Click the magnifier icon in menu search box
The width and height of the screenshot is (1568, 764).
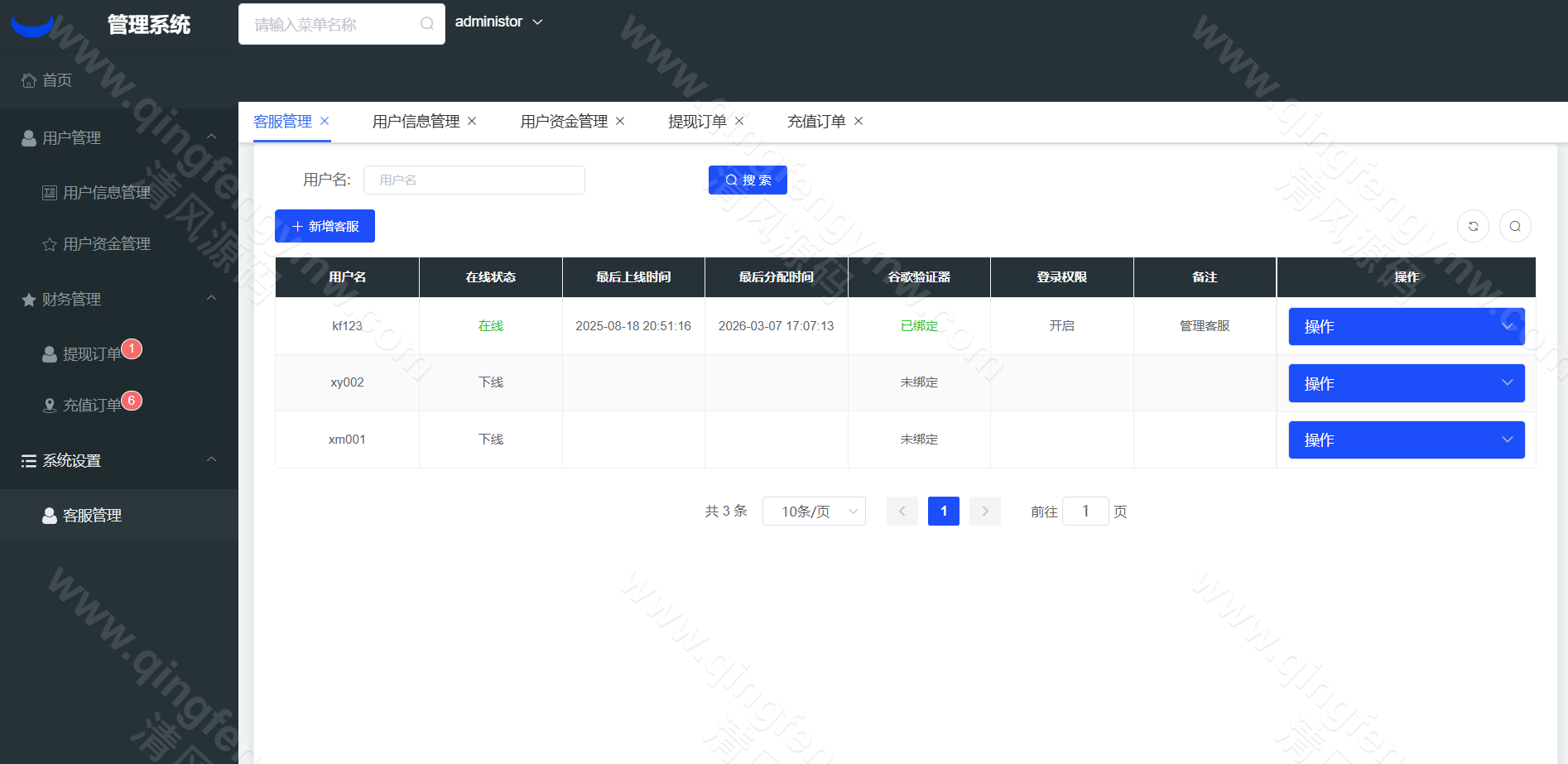[427, 24]
